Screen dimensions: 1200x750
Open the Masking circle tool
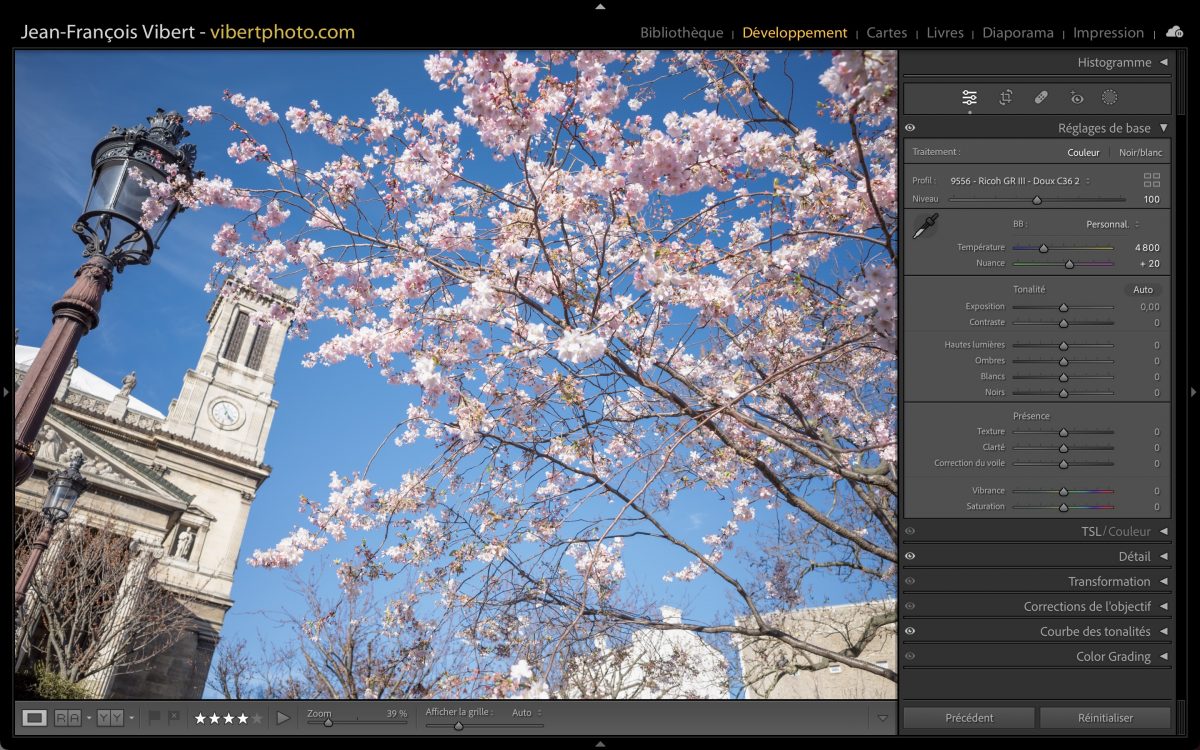[1109, 98]
